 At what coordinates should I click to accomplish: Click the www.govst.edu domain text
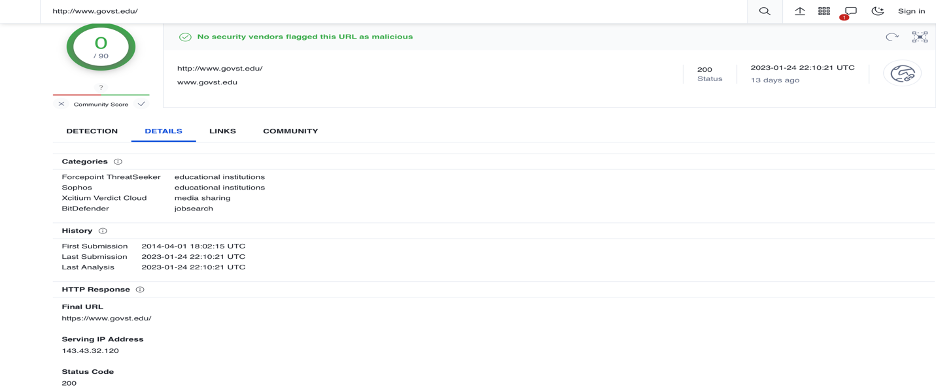tap(207, 82)
